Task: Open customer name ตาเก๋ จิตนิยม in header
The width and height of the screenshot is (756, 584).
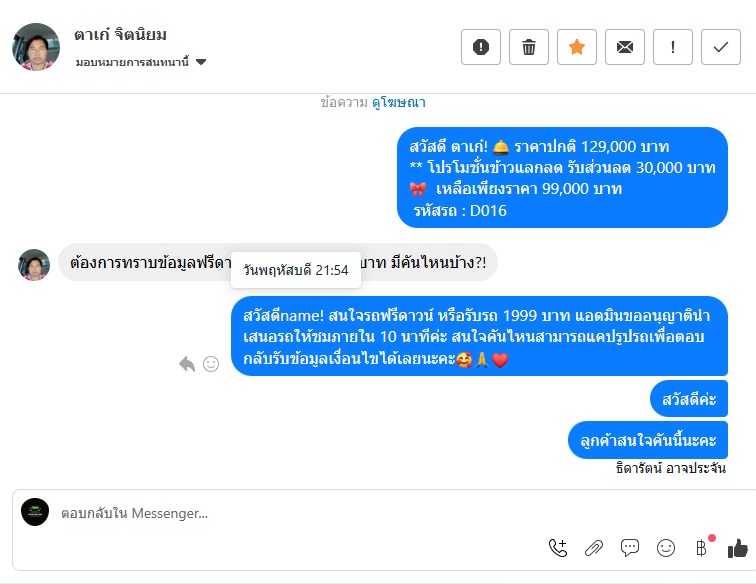Action: point(121,35)
